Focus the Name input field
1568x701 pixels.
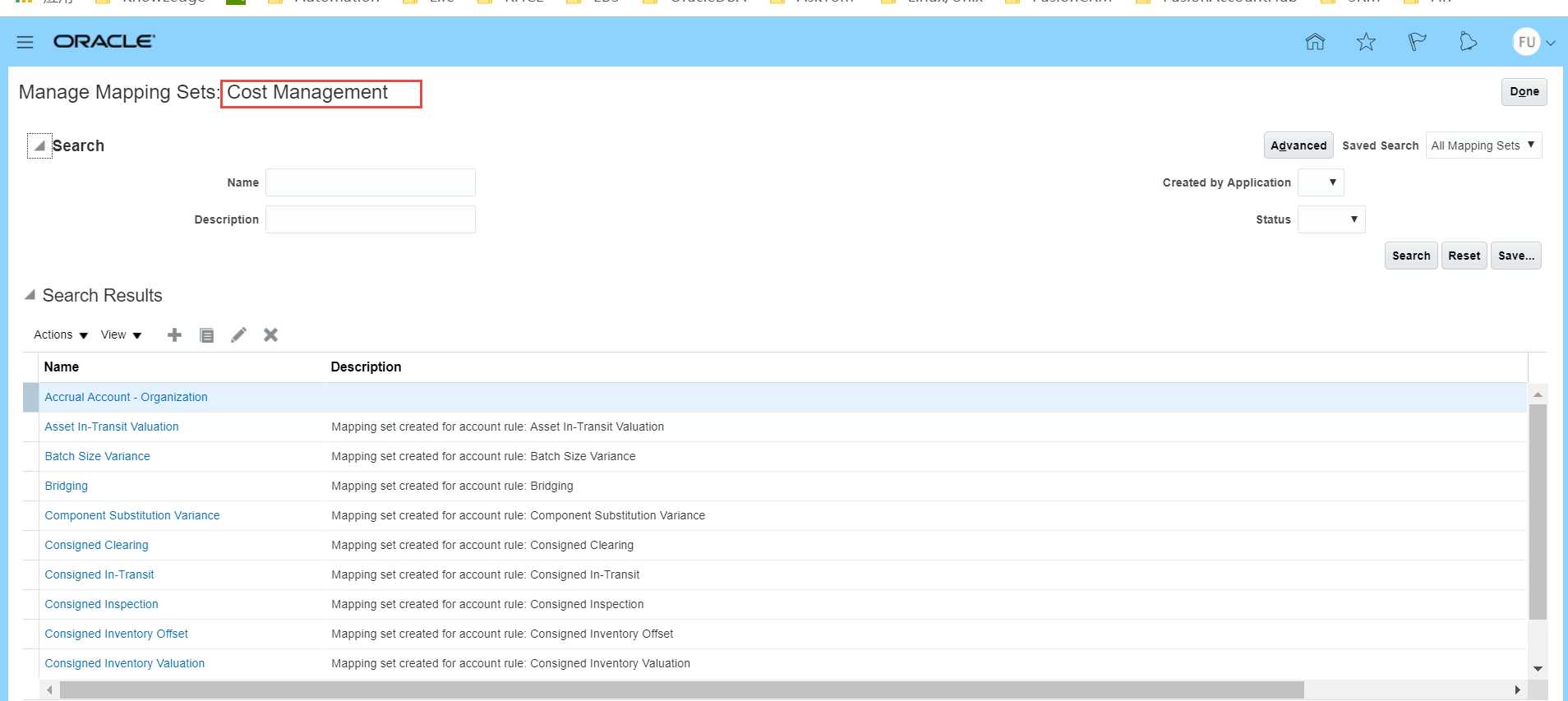click(x=371, y=182)
